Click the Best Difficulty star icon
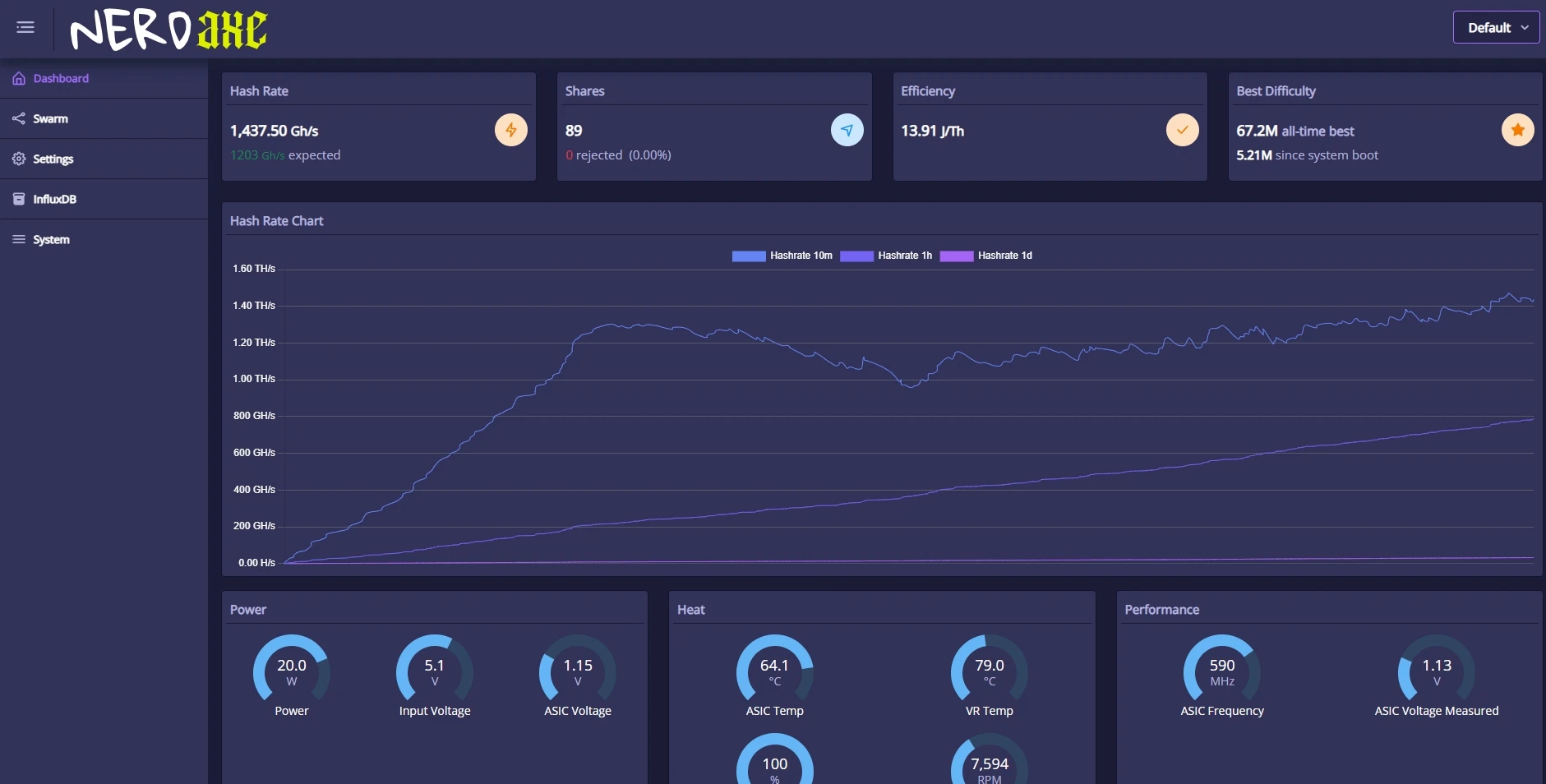Viewport: 1546px width, 784px height. coord(1518,130)
